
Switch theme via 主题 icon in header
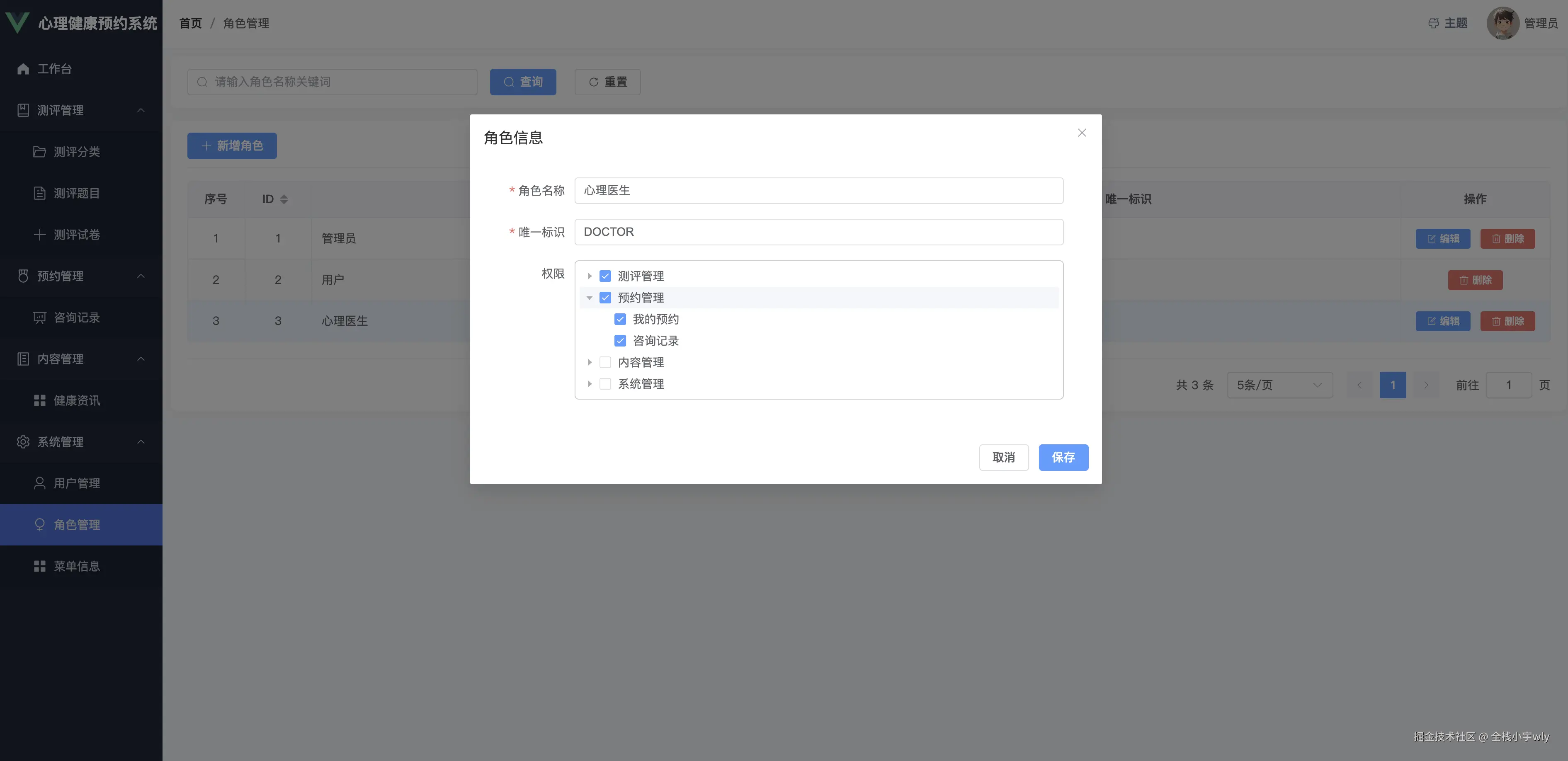point(1434,22)
